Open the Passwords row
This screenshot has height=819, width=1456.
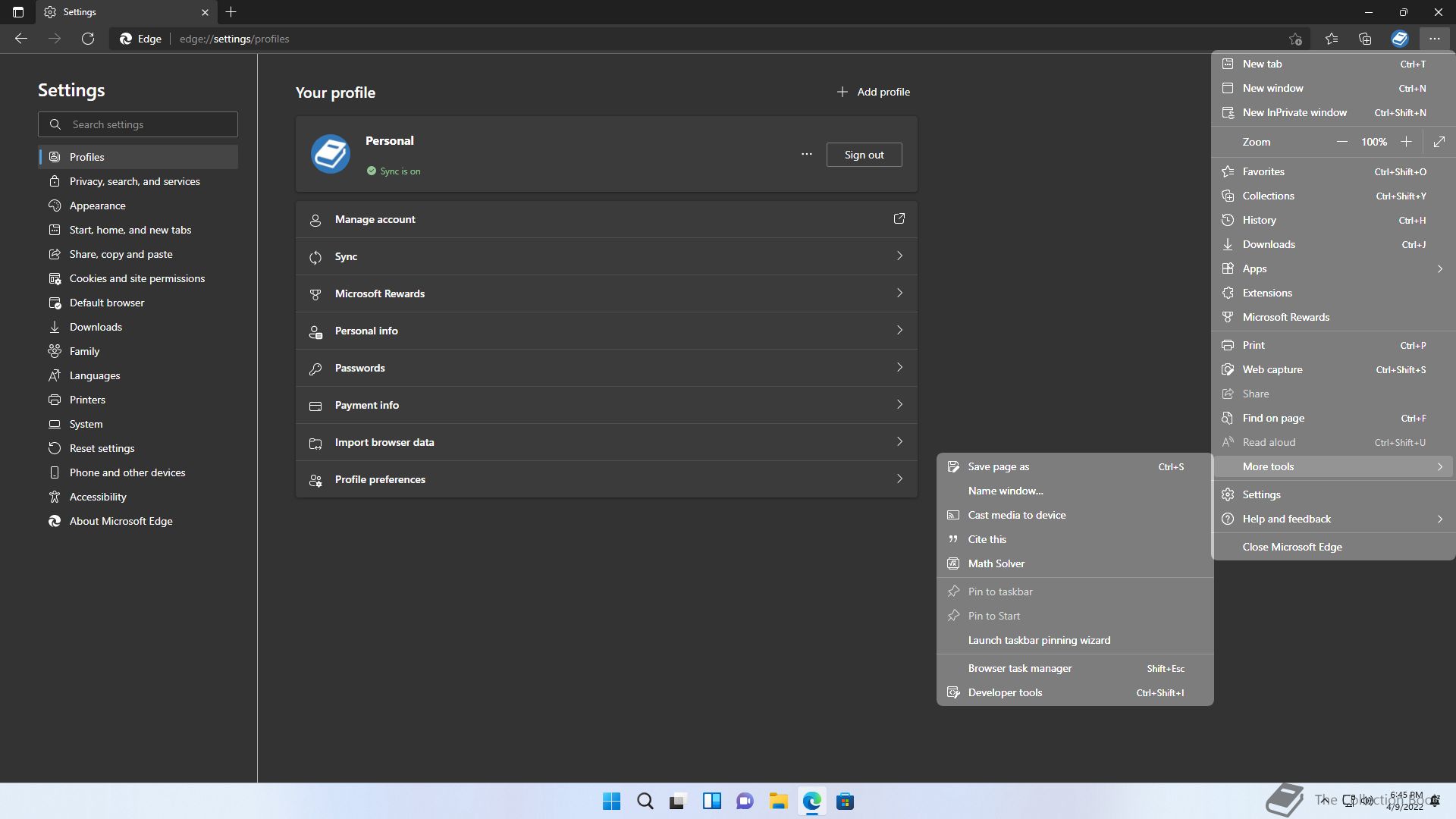(x=607, y=368)
